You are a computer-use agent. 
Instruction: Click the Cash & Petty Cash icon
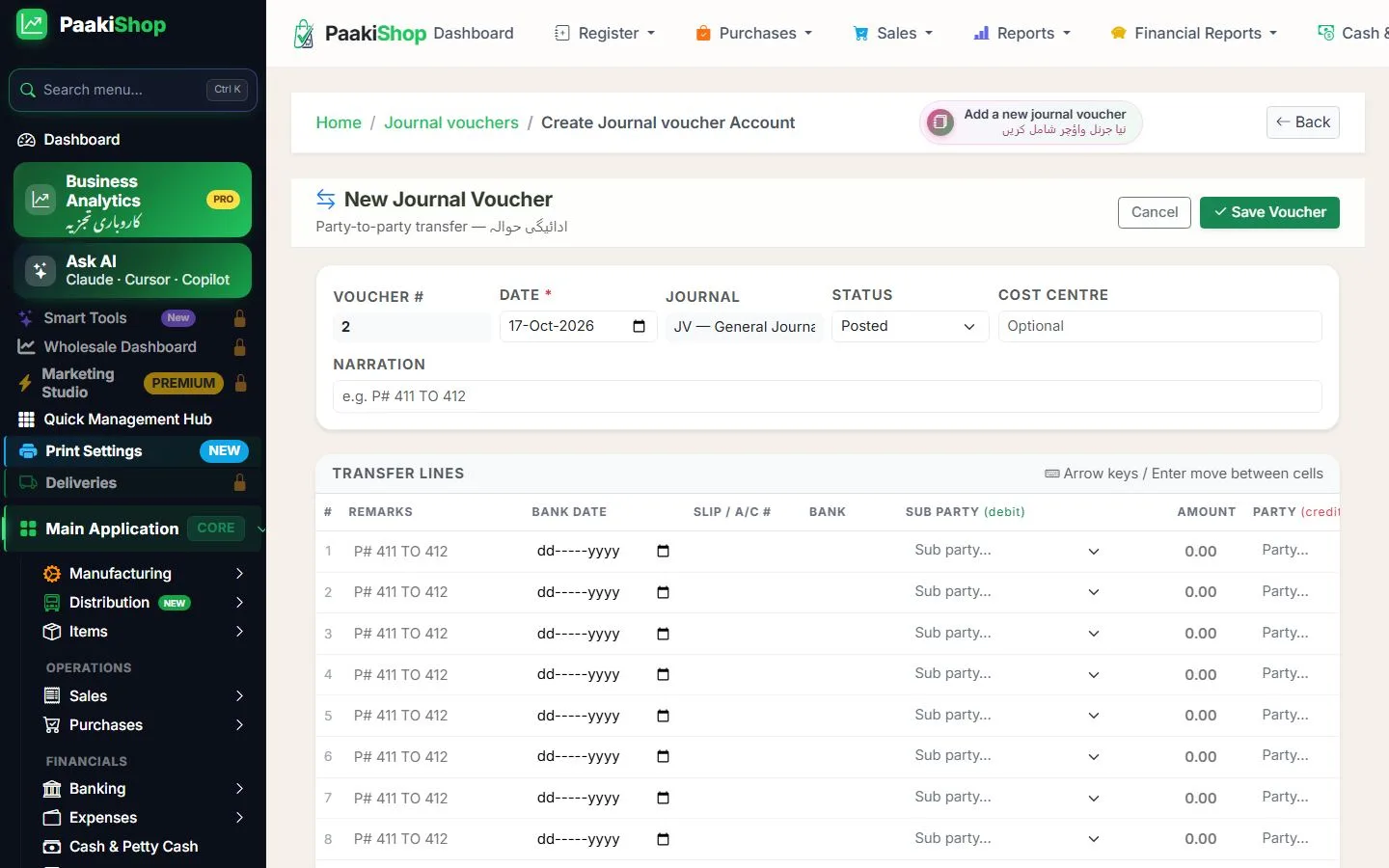click(x=52, y=847)
